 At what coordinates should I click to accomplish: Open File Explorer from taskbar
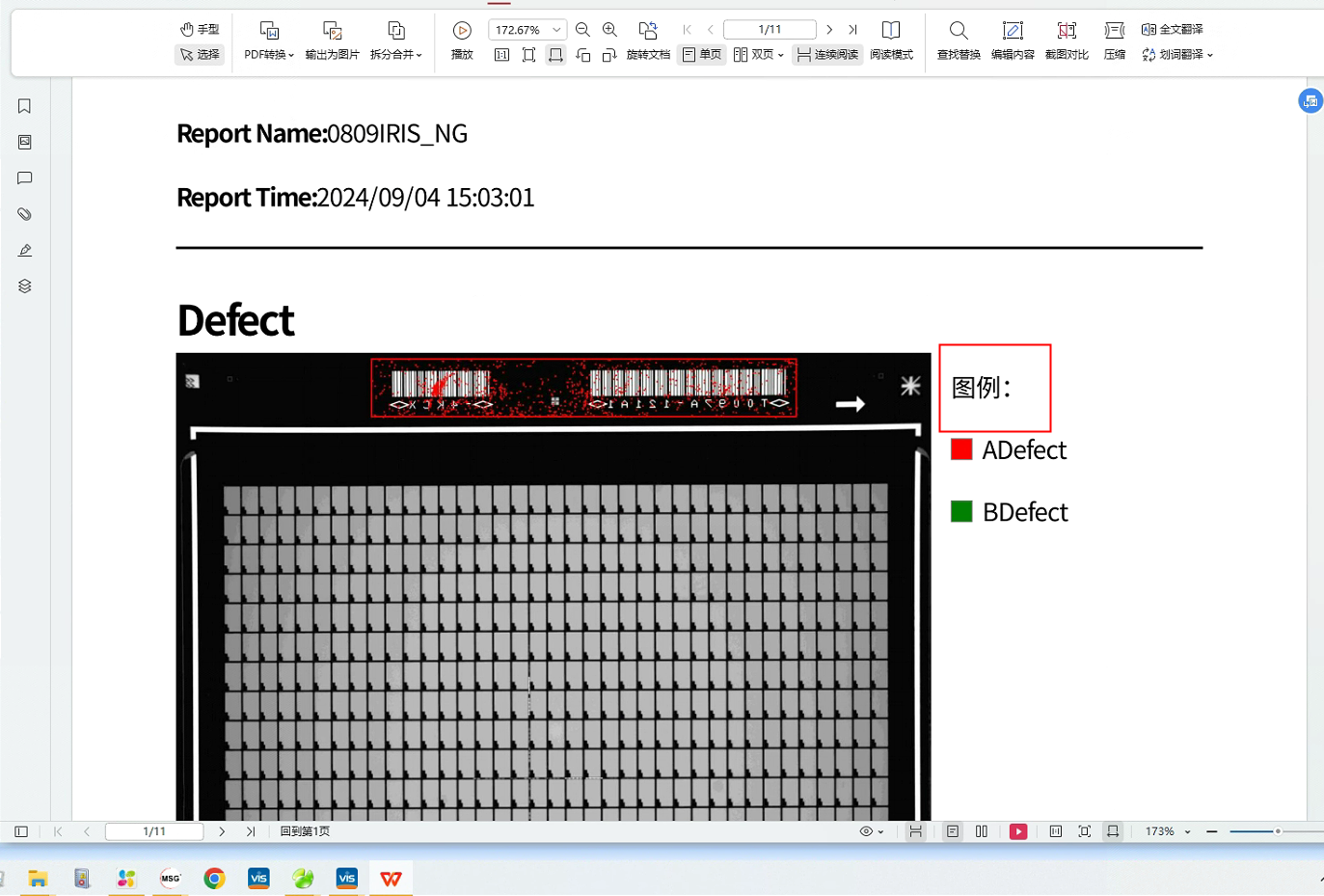[38, 879]
